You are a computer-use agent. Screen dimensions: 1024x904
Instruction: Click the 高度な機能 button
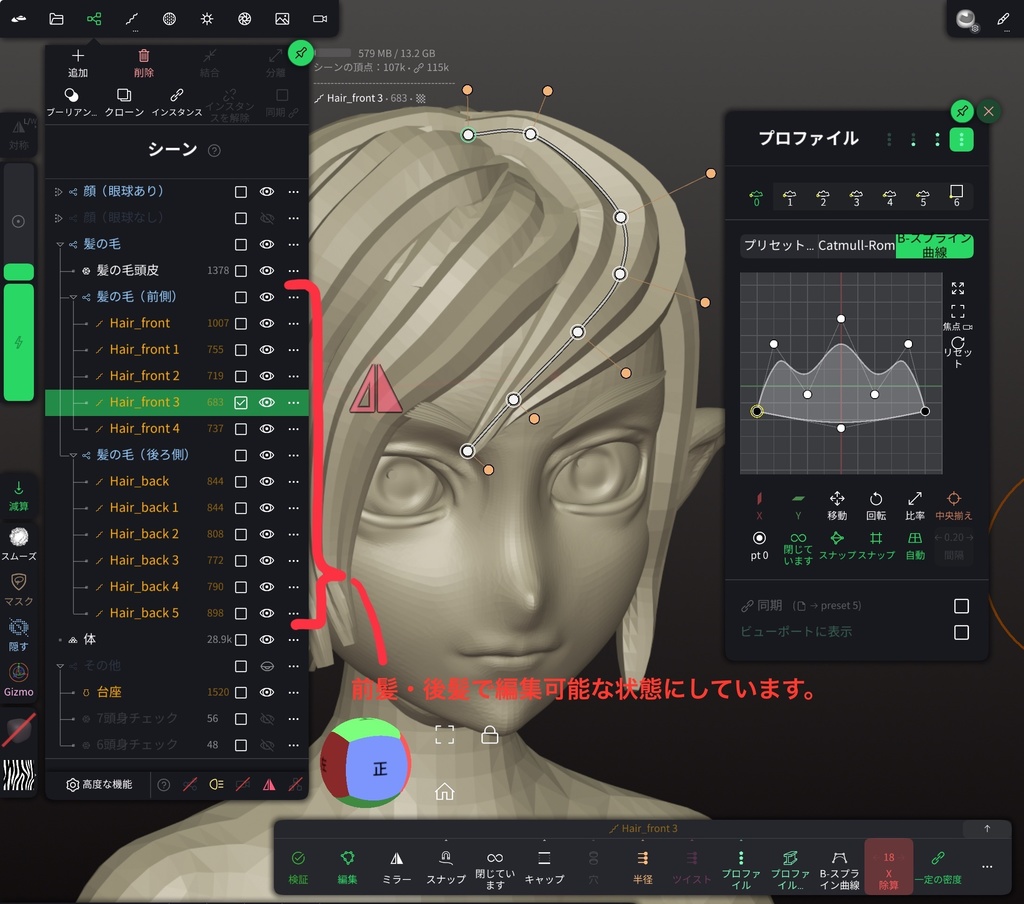[100, 784]
